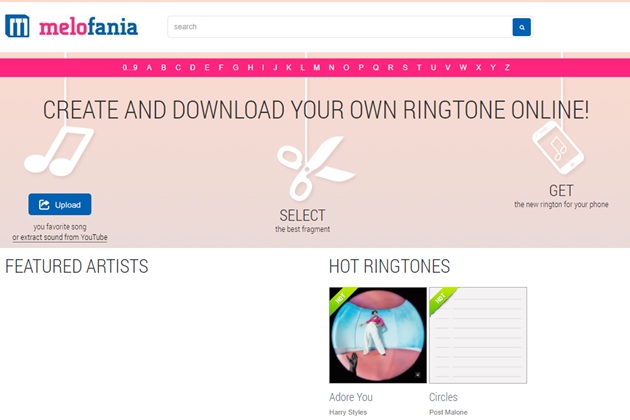Type in the search field
The image size is (630, 420).
(x=340, y=27)
